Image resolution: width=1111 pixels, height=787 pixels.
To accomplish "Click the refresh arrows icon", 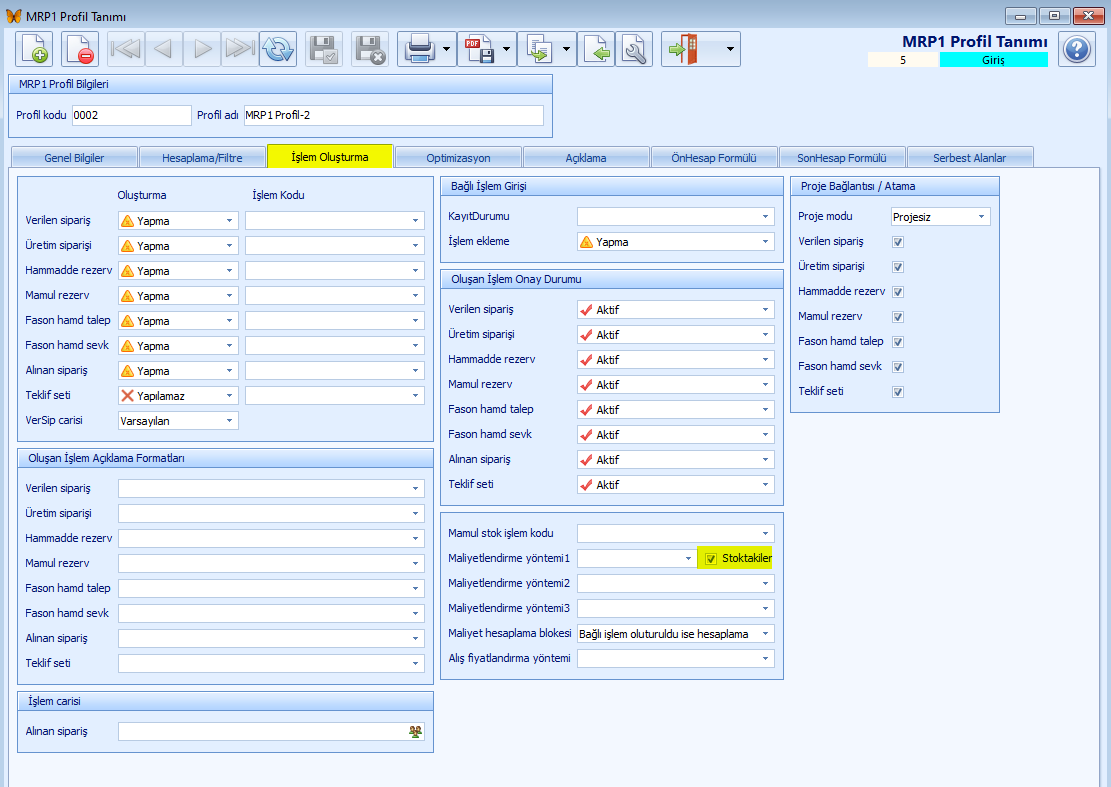I will coord(278,49).
